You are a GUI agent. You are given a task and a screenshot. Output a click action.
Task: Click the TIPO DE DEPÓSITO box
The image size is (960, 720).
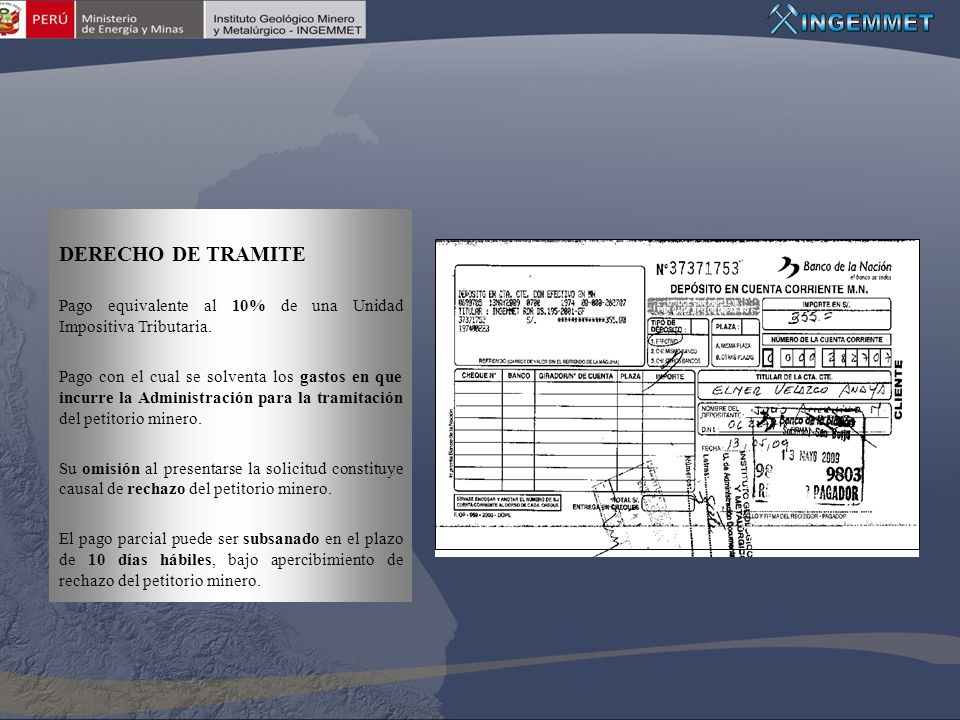(678, 342)
